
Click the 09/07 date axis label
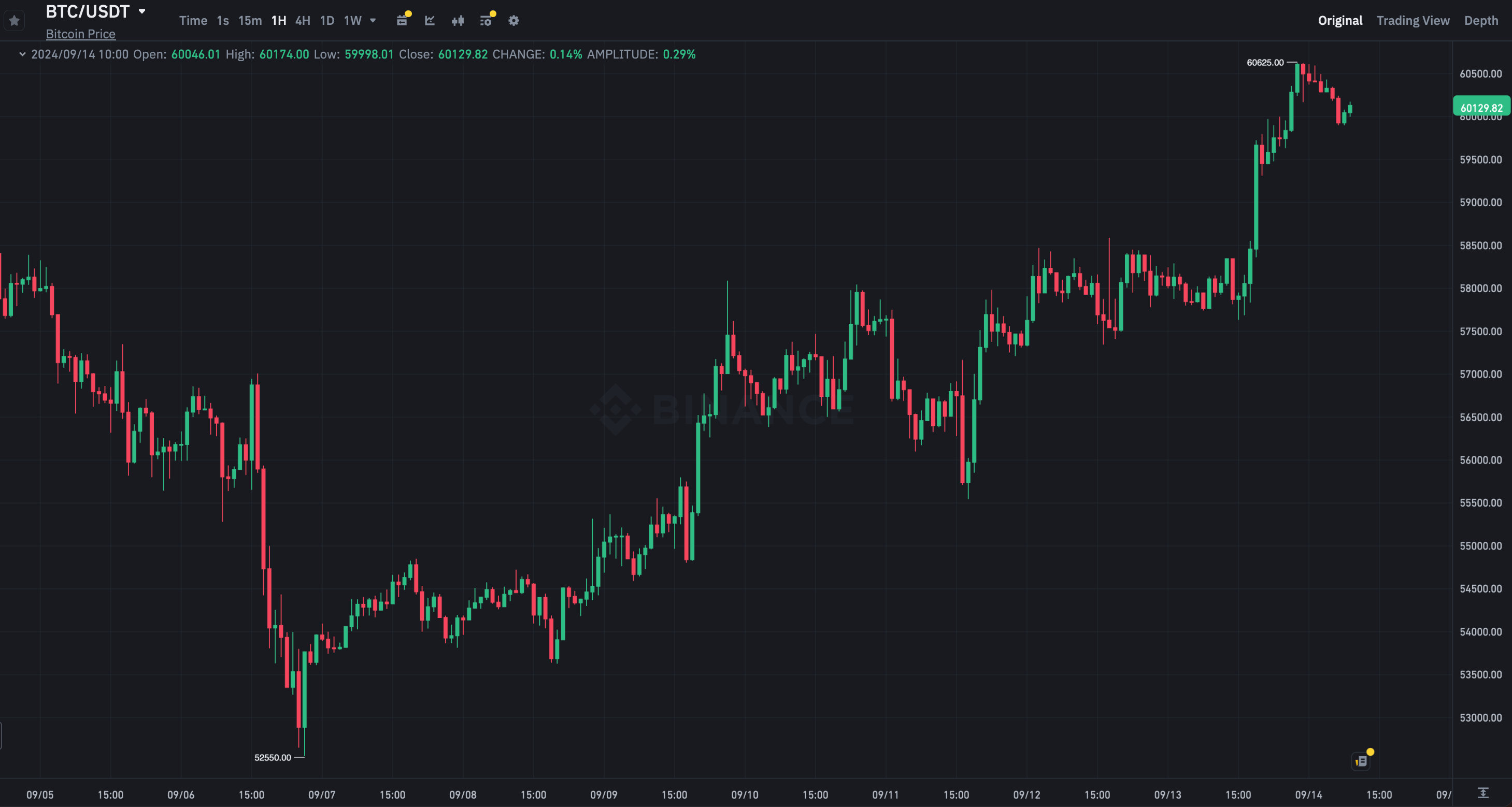pyautogui.click(x=322, y=795)
